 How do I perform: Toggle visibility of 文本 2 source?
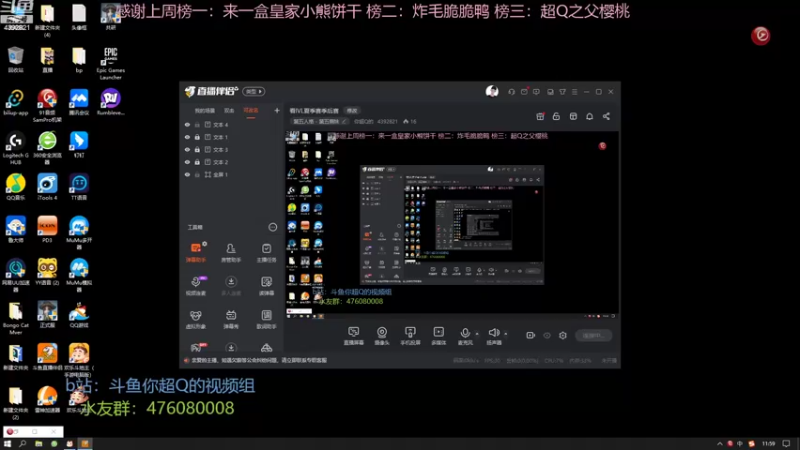187,162
